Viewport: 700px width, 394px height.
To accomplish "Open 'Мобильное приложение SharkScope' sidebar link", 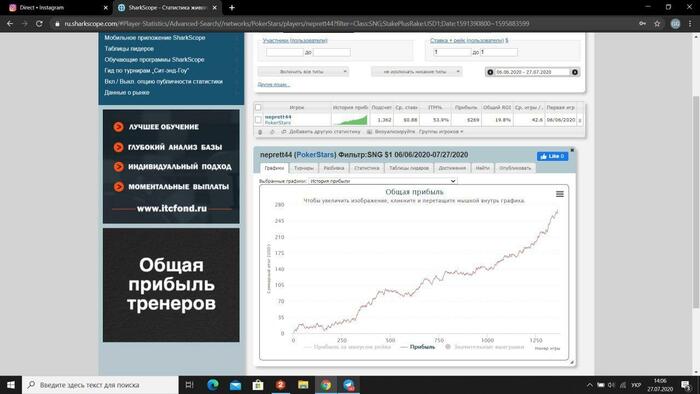I will 155,37.
